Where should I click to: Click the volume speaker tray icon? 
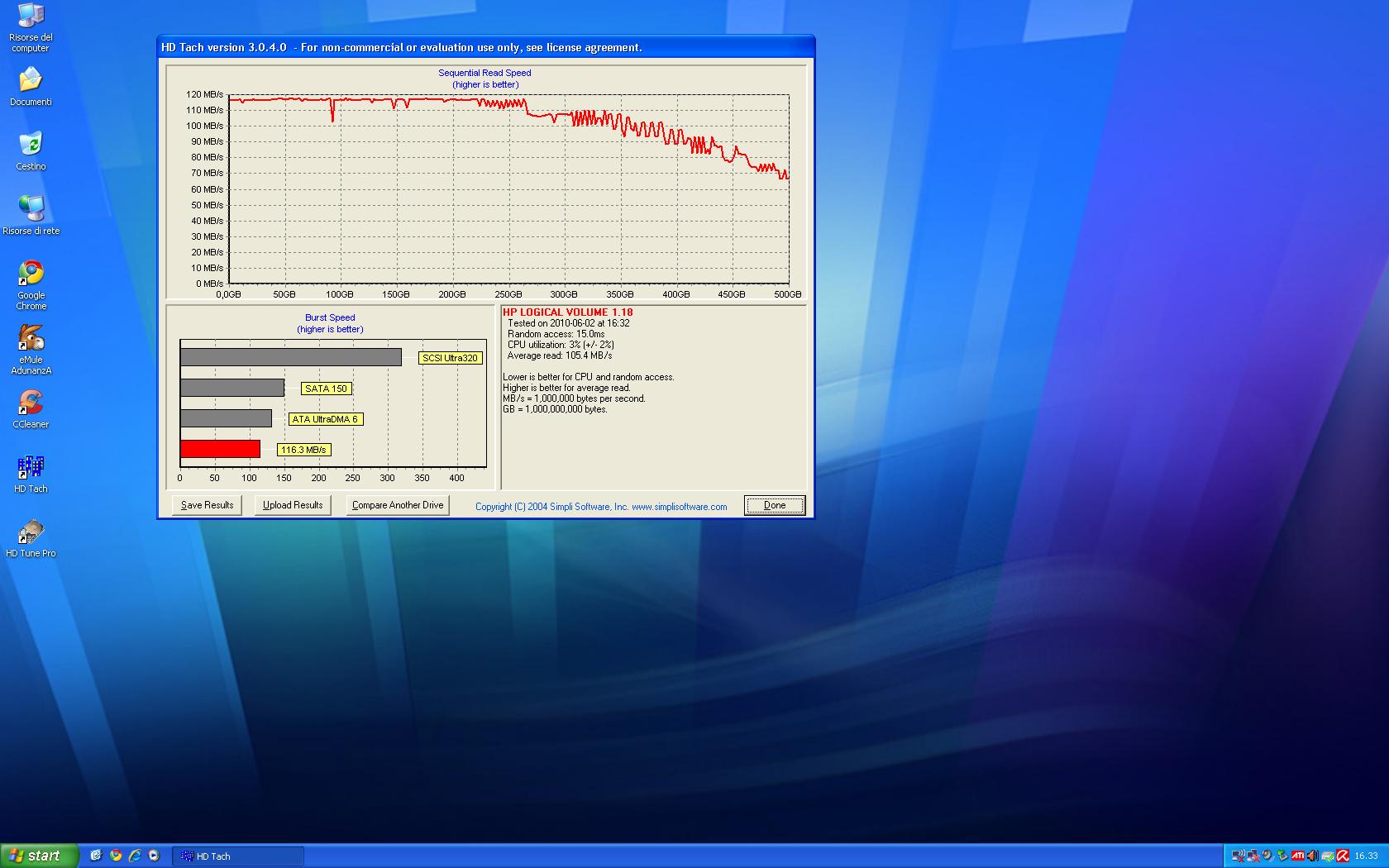click(1313, 856)
